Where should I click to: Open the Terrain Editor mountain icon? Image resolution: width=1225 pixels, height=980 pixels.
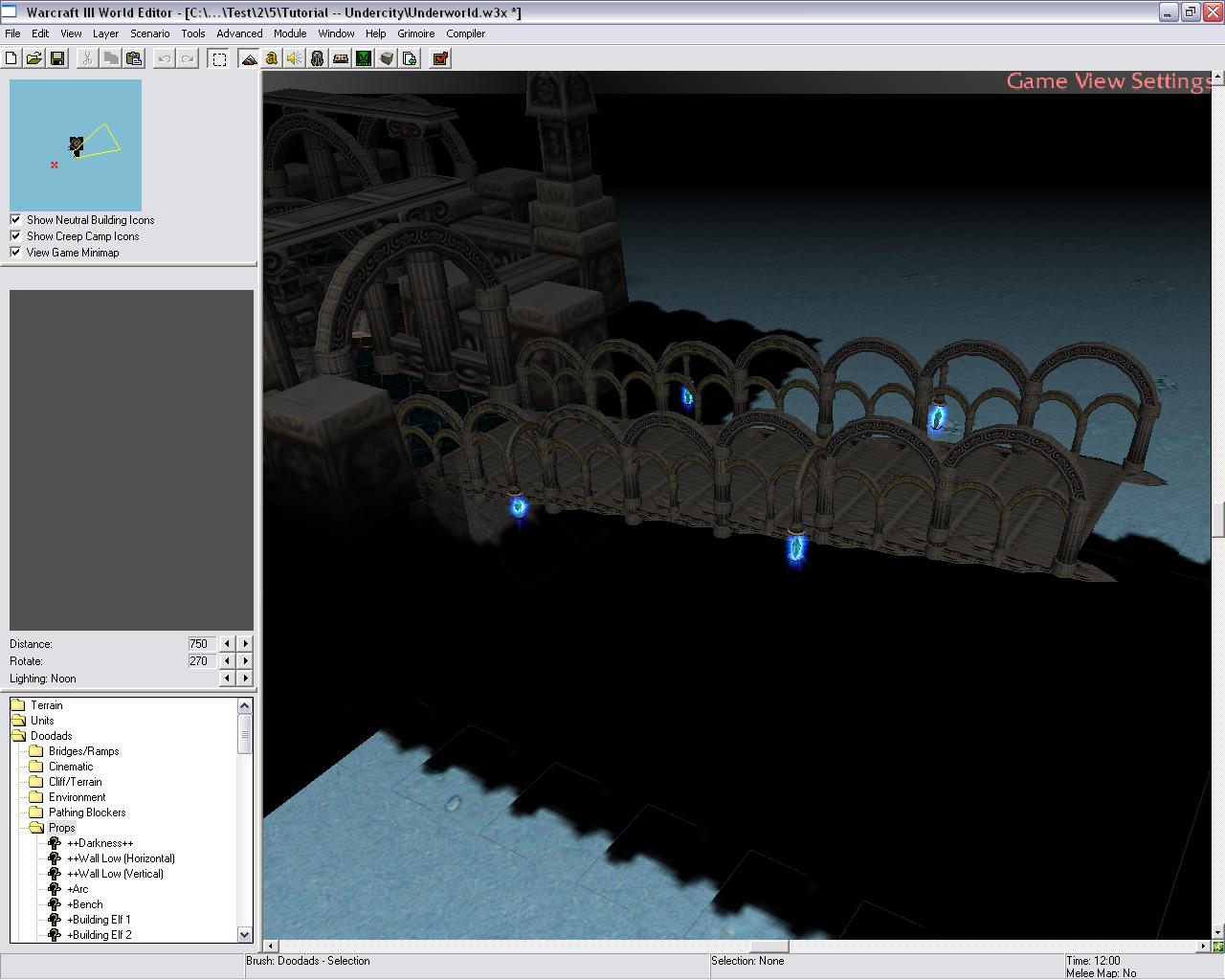[x=249, y=58]
